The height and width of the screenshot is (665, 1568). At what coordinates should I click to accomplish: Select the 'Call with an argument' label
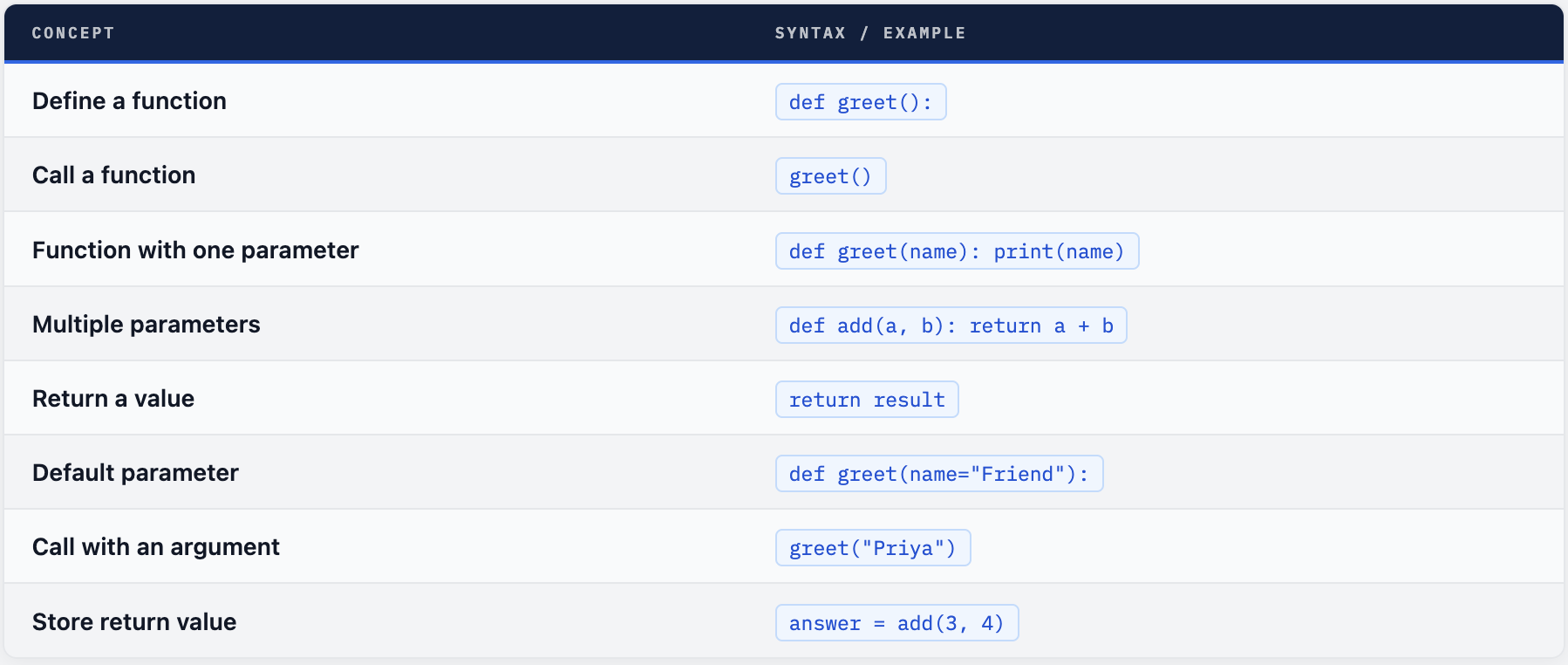coord(156,547)
